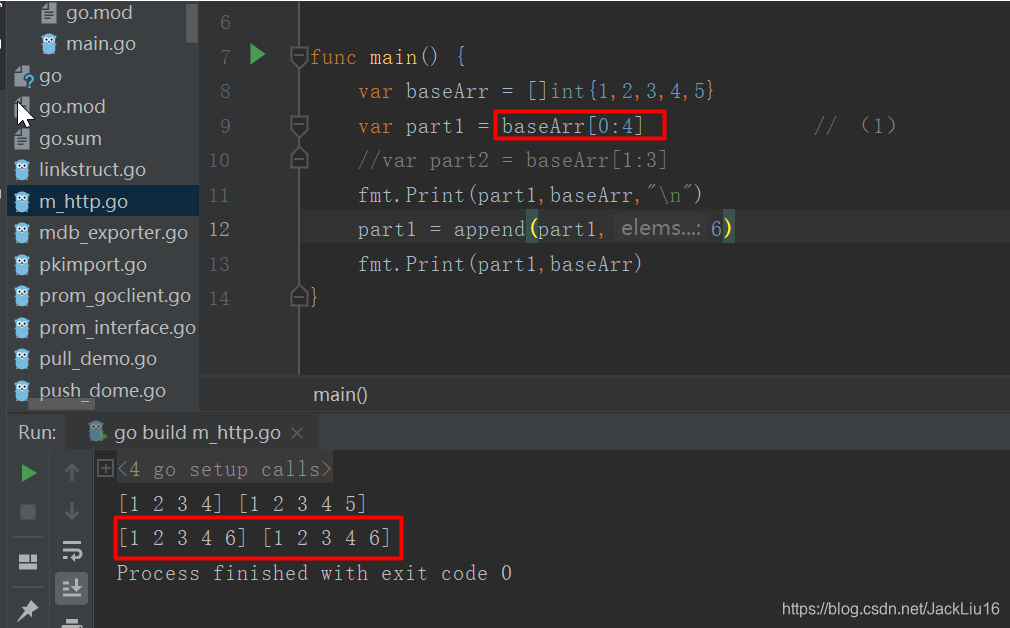Stop the running process in Run panel

[x=28, y=511]
